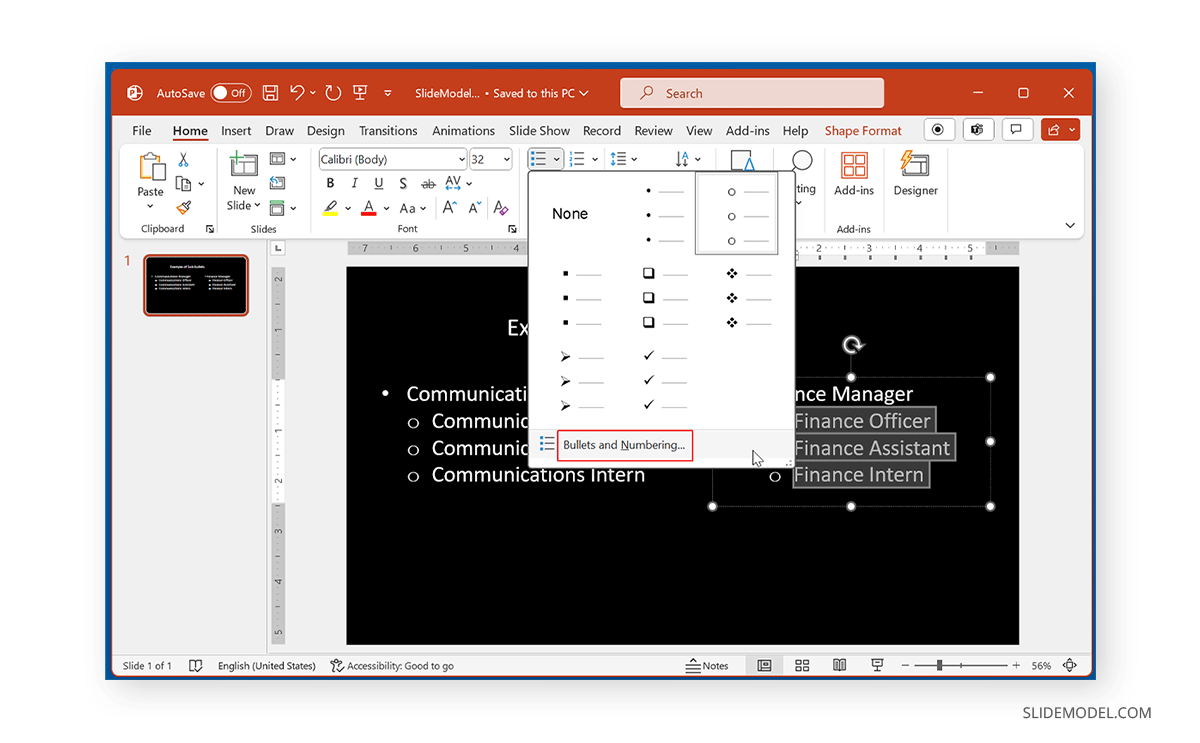Switch to the Animations ribbon tab
1200x743 pixels.
pos(463,130)
